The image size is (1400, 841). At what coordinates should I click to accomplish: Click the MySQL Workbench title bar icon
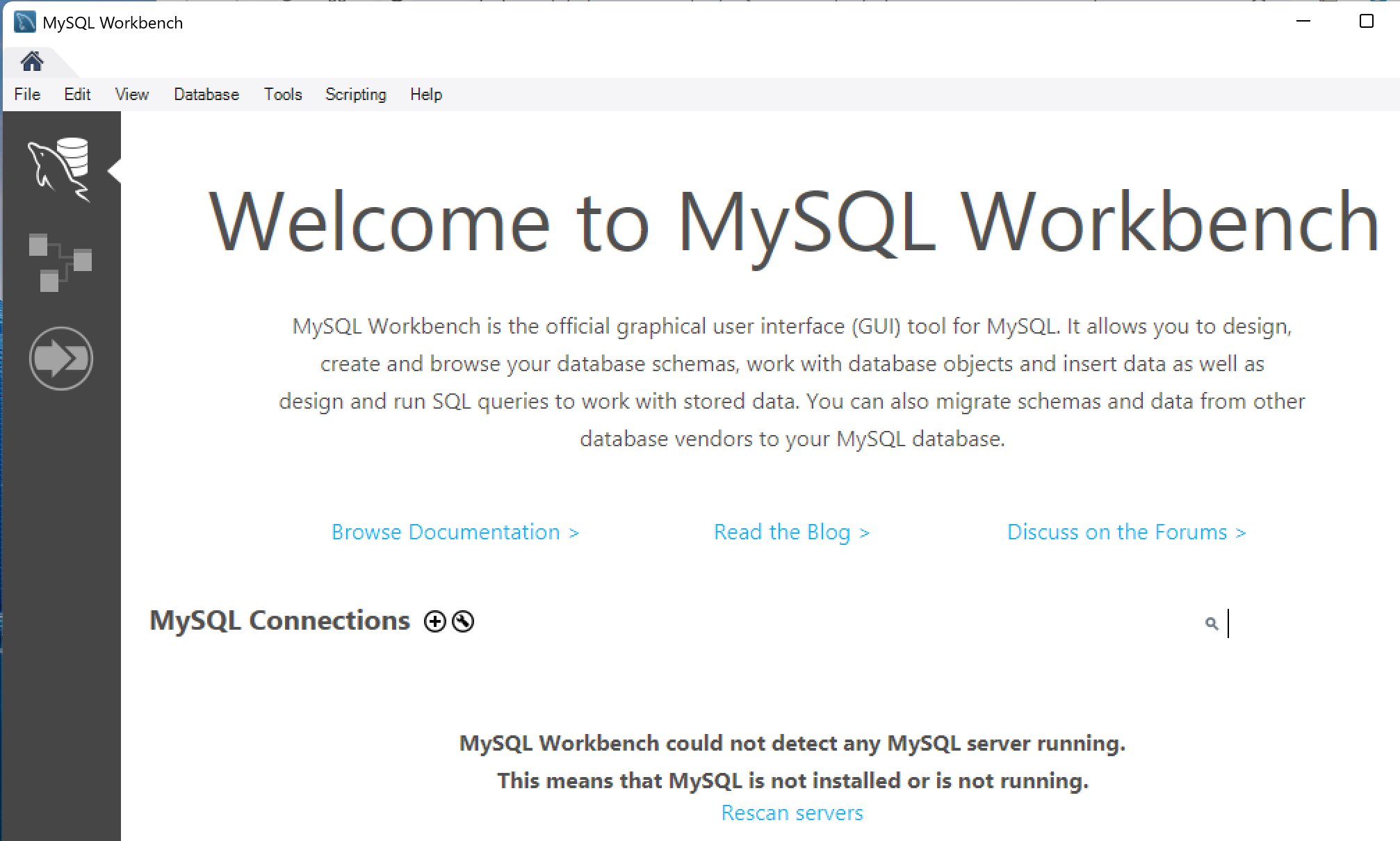click(25, 22)
